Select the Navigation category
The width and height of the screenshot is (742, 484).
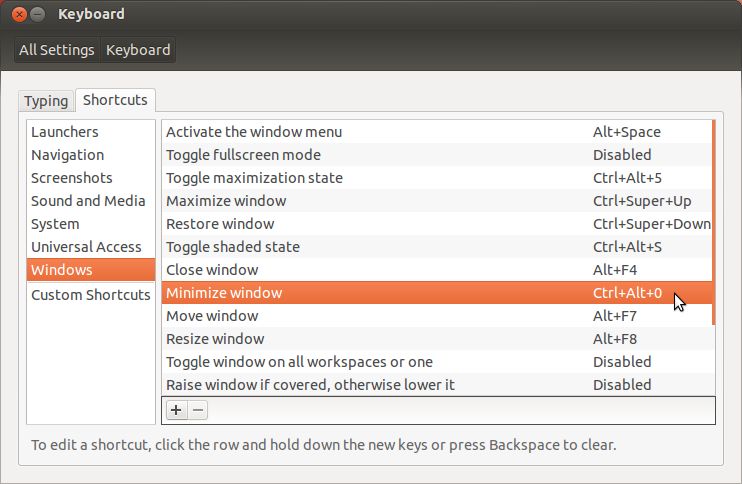point(91,155)
